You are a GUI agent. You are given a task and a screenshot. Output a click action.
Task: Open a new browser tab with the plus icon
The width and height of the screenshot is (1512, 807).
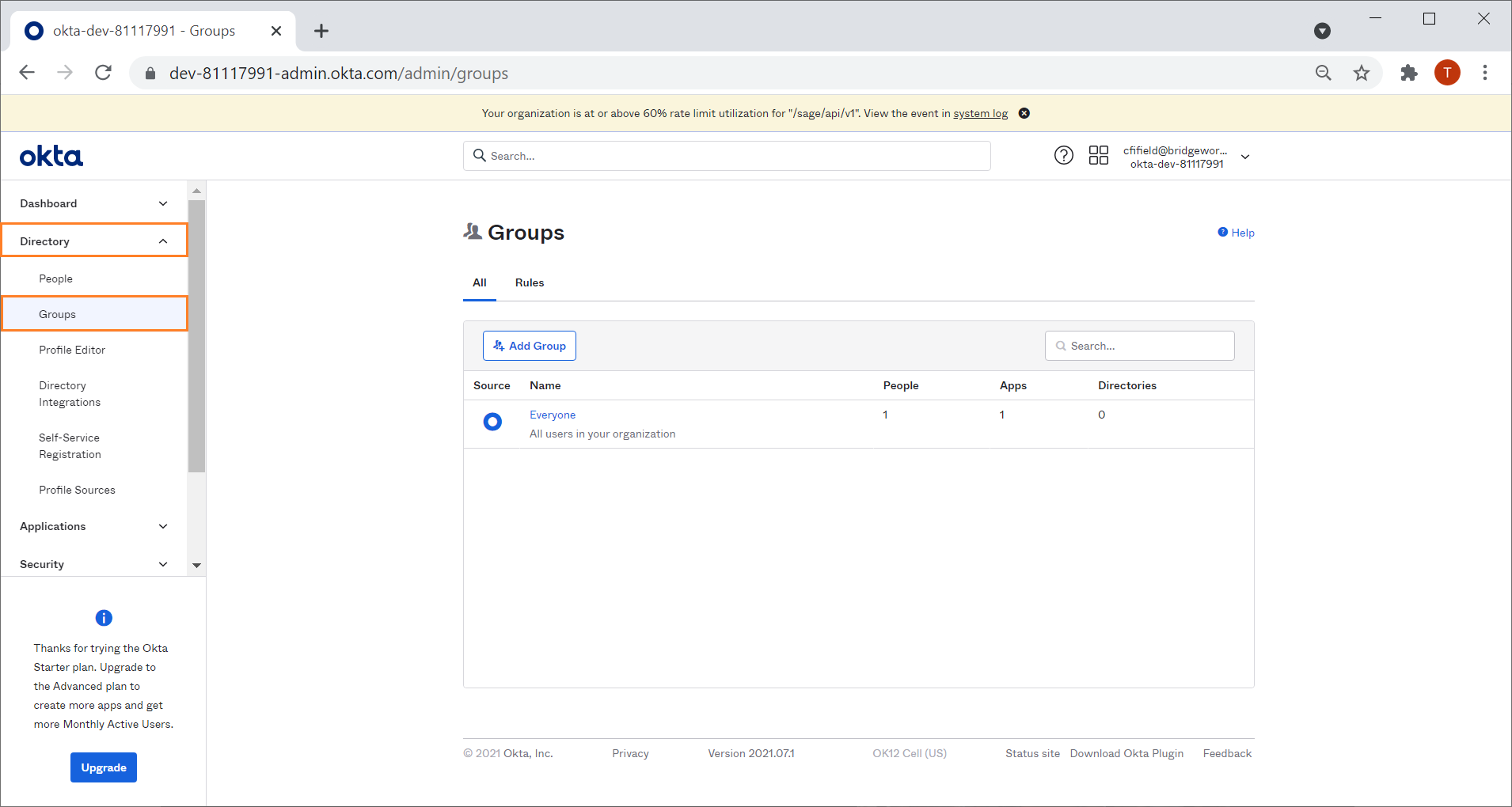coord(321,31)
